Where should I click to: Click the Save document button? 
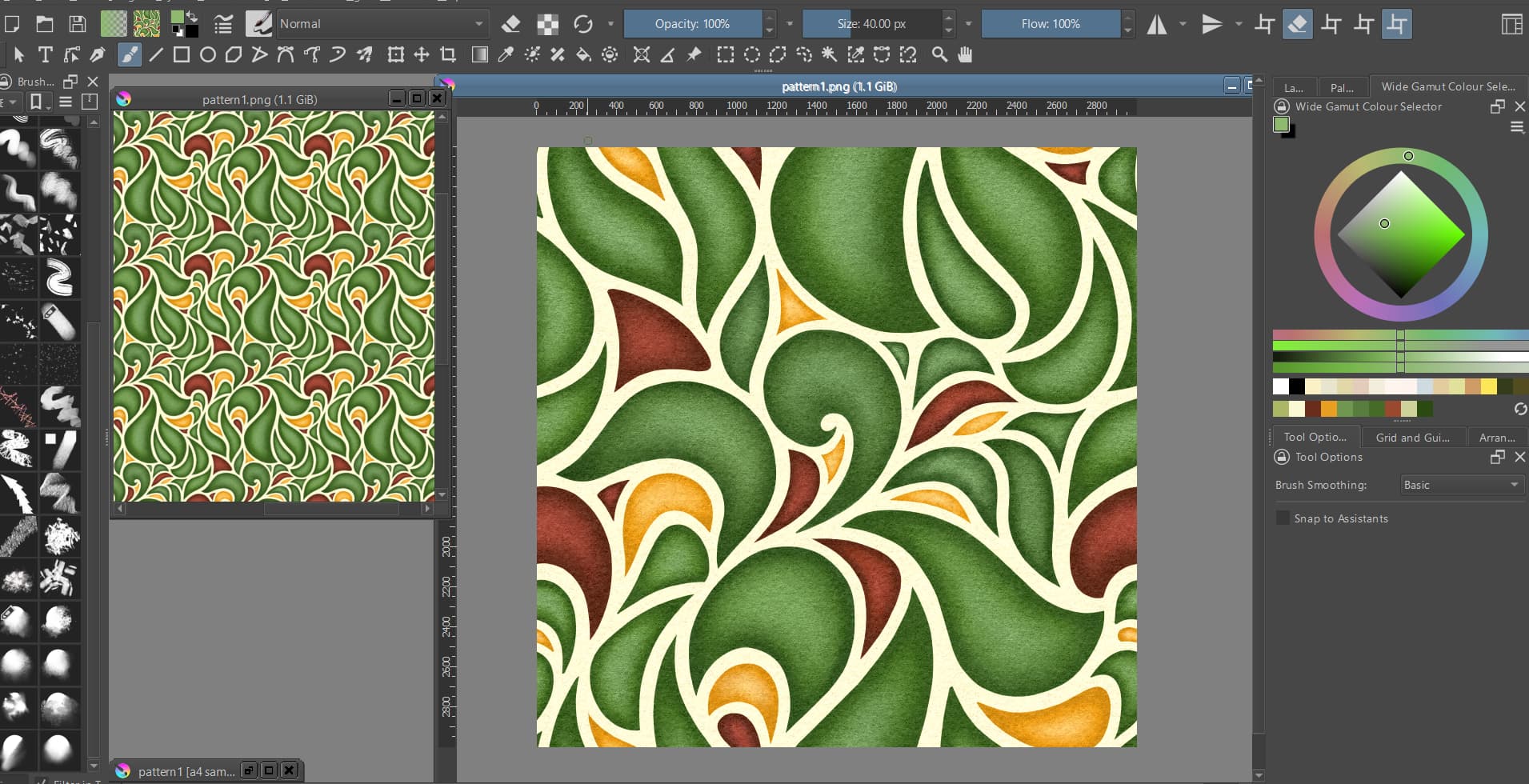coord(77,24)
